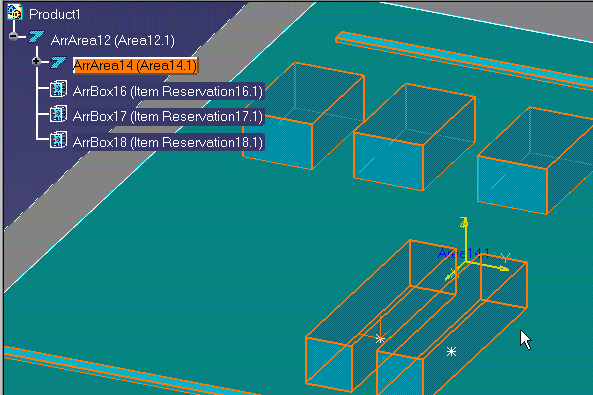Collapse the ArrArea12 tree node
This screenshot has width=593, height=395.
click(x=14, y=36)
